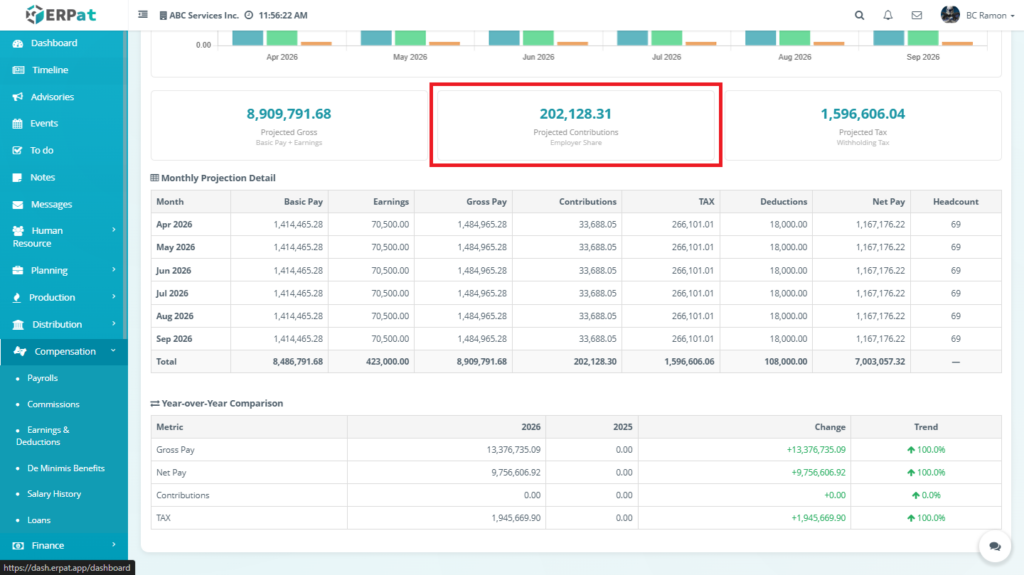Go to De Minimis Benefits page
Image resolution: width=1024 pixels, height=575 pixels.
(x=65, y=468)
